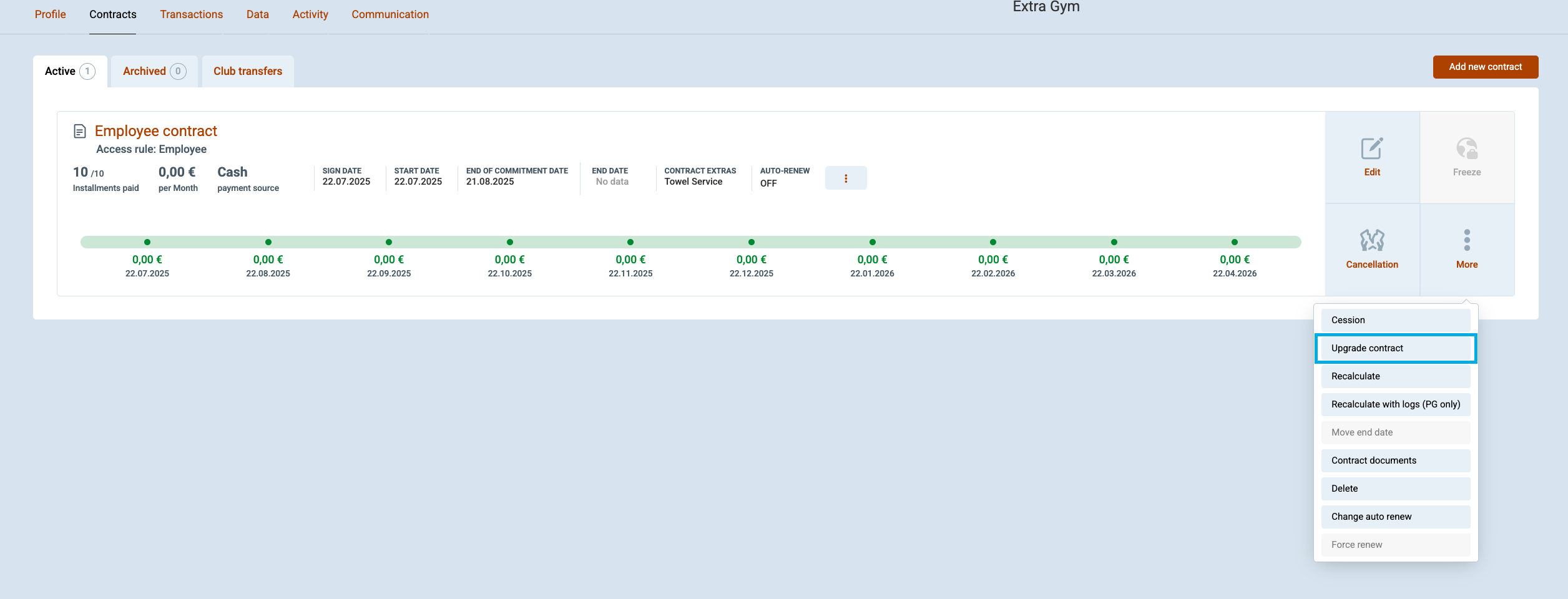The width and height of the screenshot is (1568, 599).
Task: Go to the Transactions navigation tab
Action: click(x=191, y=14)
